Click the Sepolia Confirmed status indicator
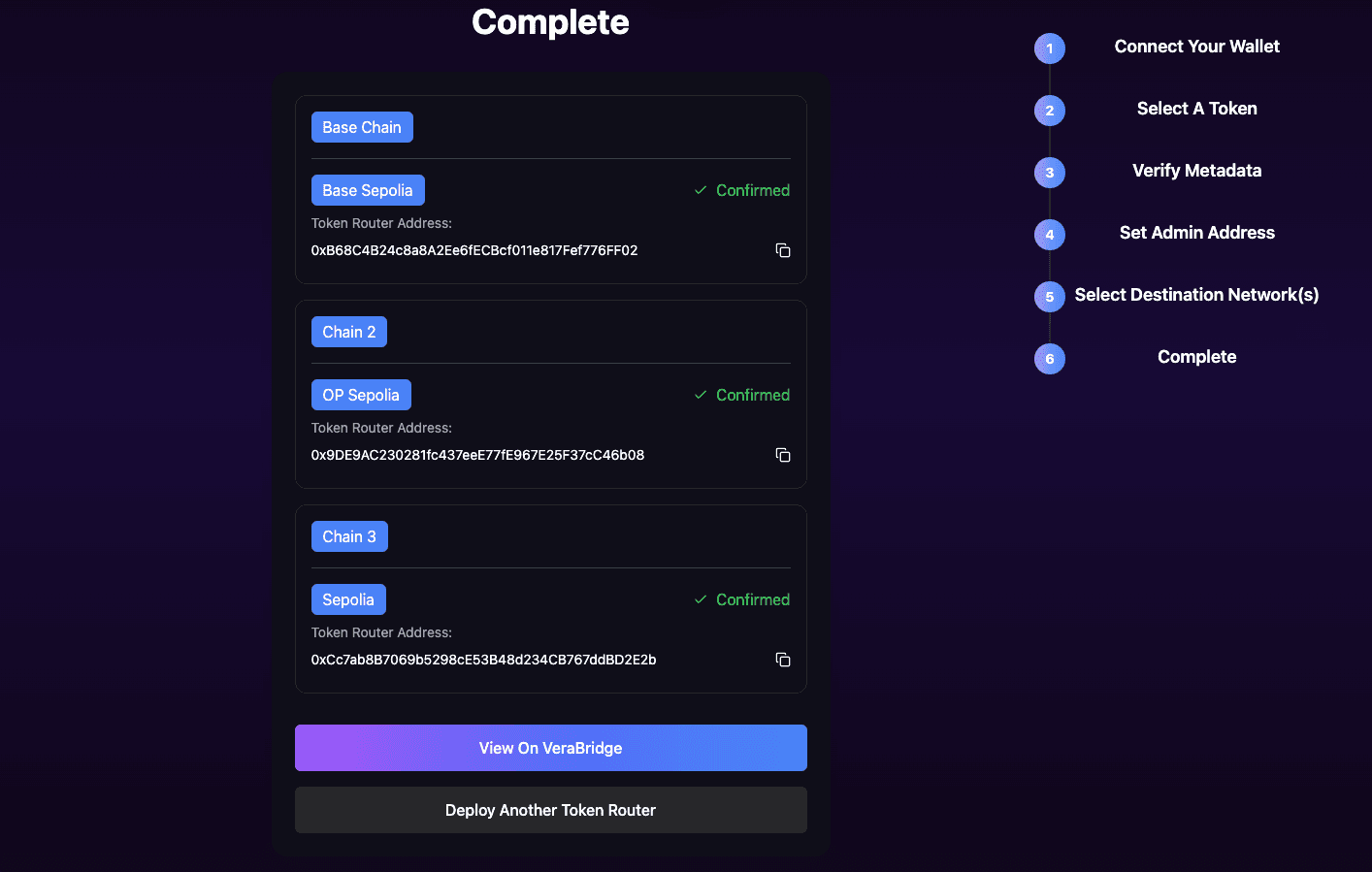The height and width of the screenshot is (872, 1372). pos(742,599)
